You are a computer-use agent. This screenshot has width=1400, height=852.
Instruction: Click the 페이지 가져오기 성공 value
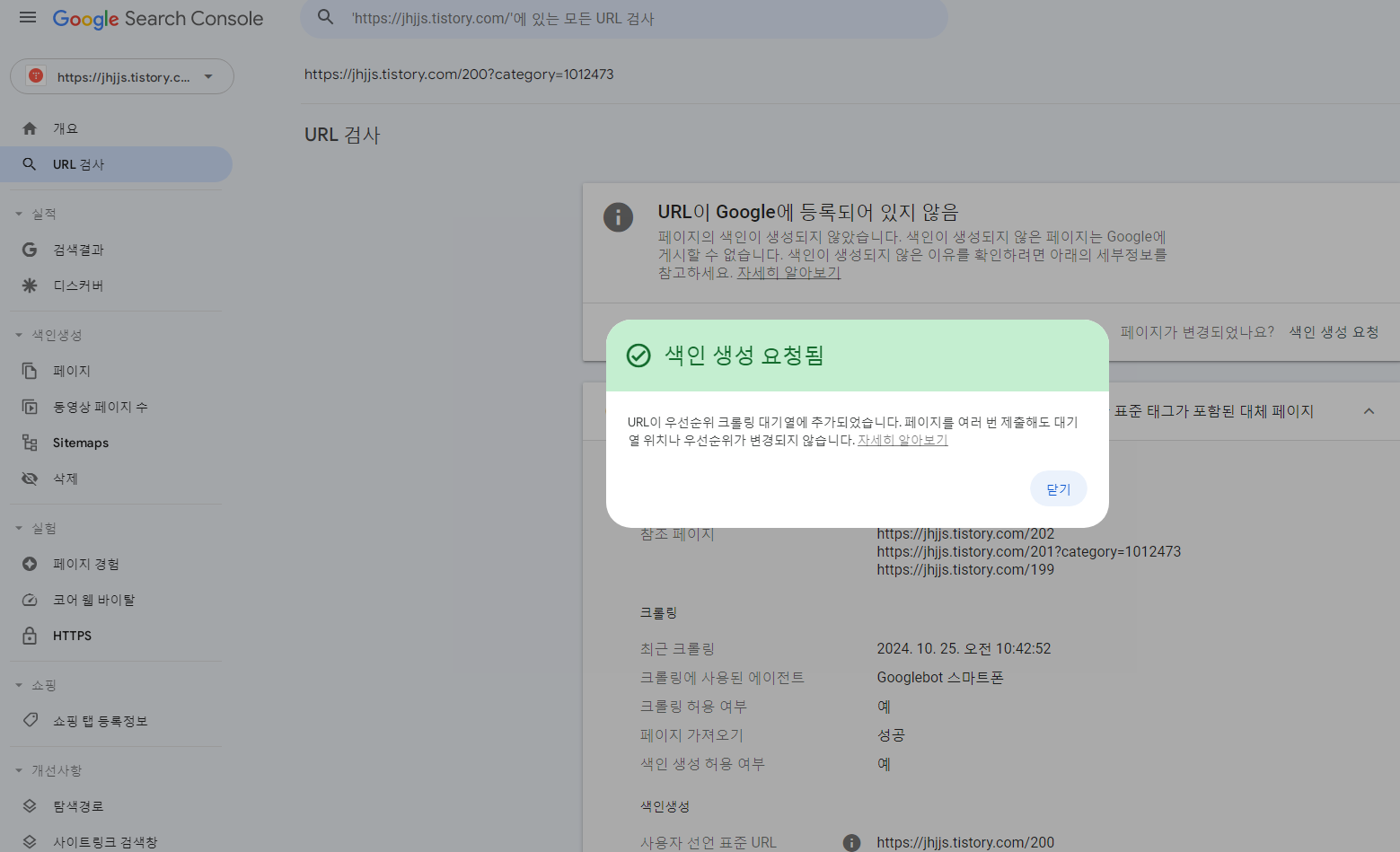891,734
